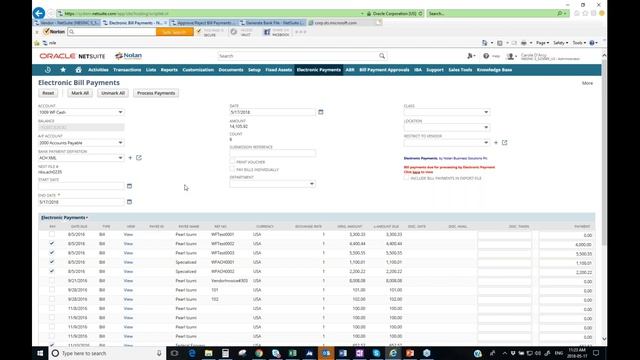This screenshot has height=360, width=640.
Task: Uncheck Pay box for WFTest0002 bill
Action: coord(52,244)
